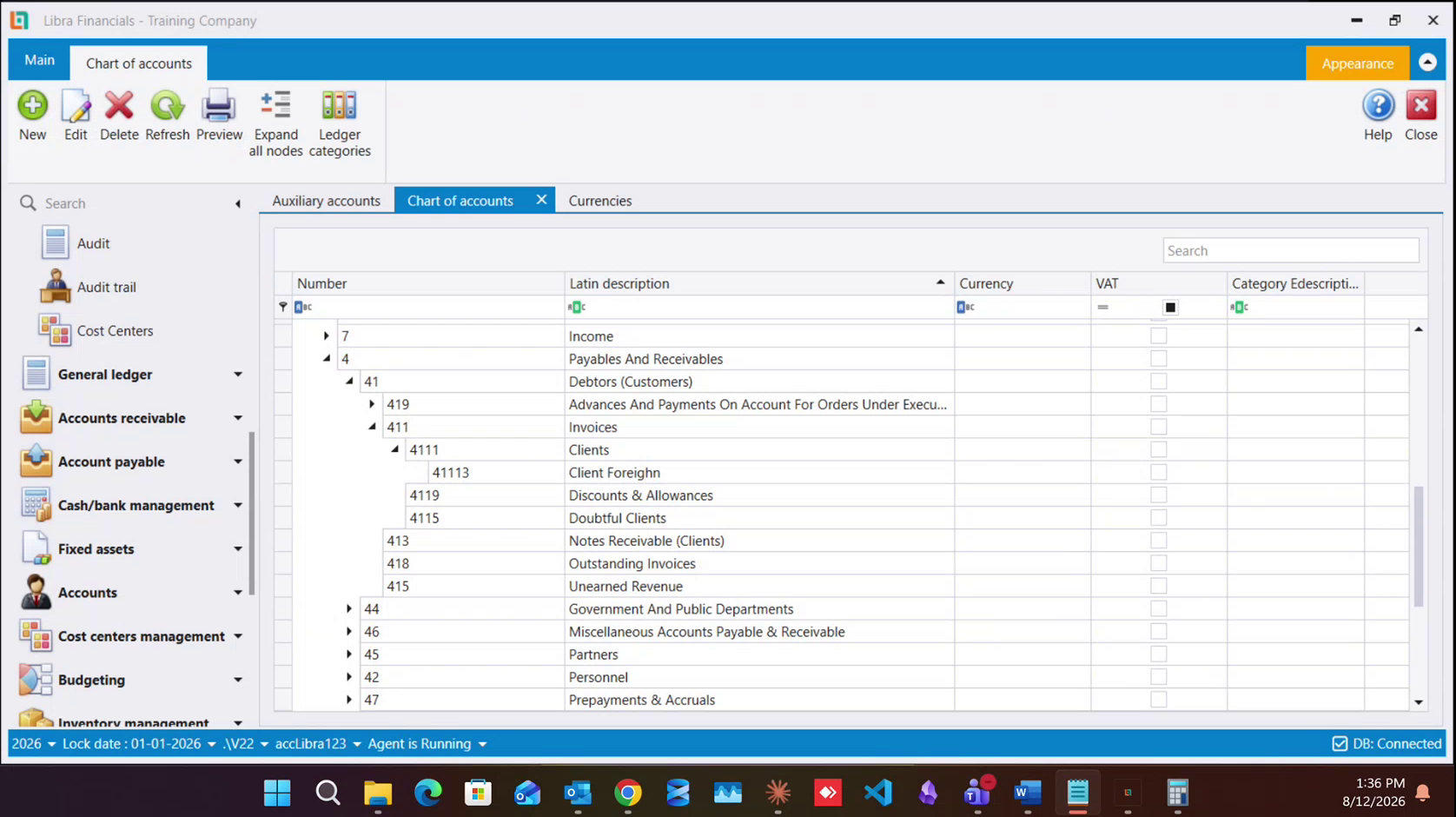This screenshot has height=817, width=1456.
Task: Open Ledger categories
Action: pyautogui.click(x=339, y=106)
